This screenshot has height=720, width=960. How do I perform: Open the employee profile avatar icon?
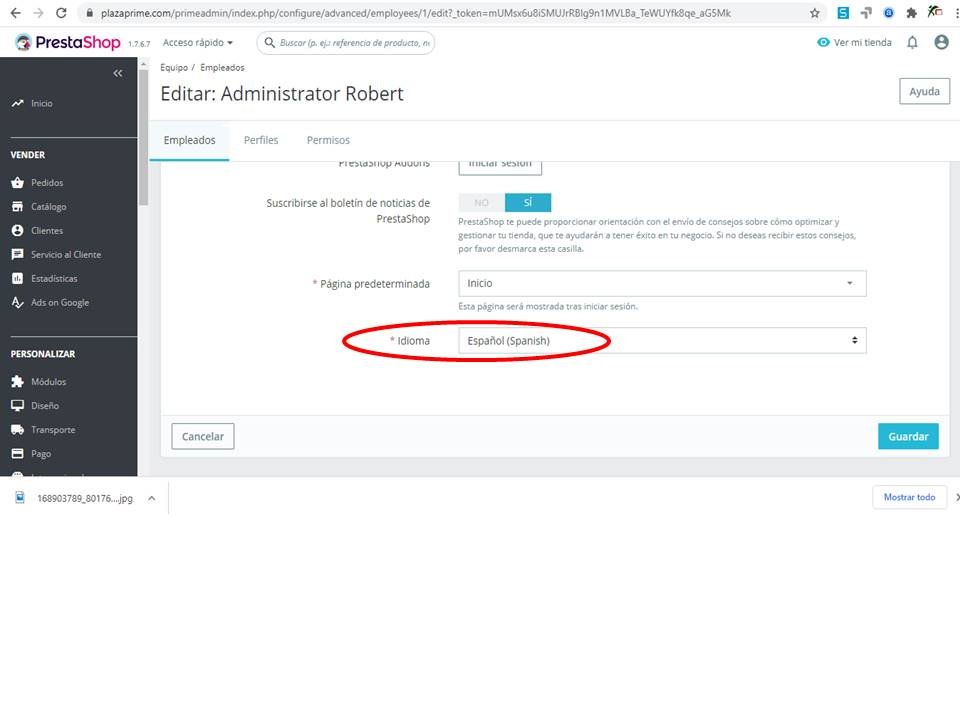[942, 42]
